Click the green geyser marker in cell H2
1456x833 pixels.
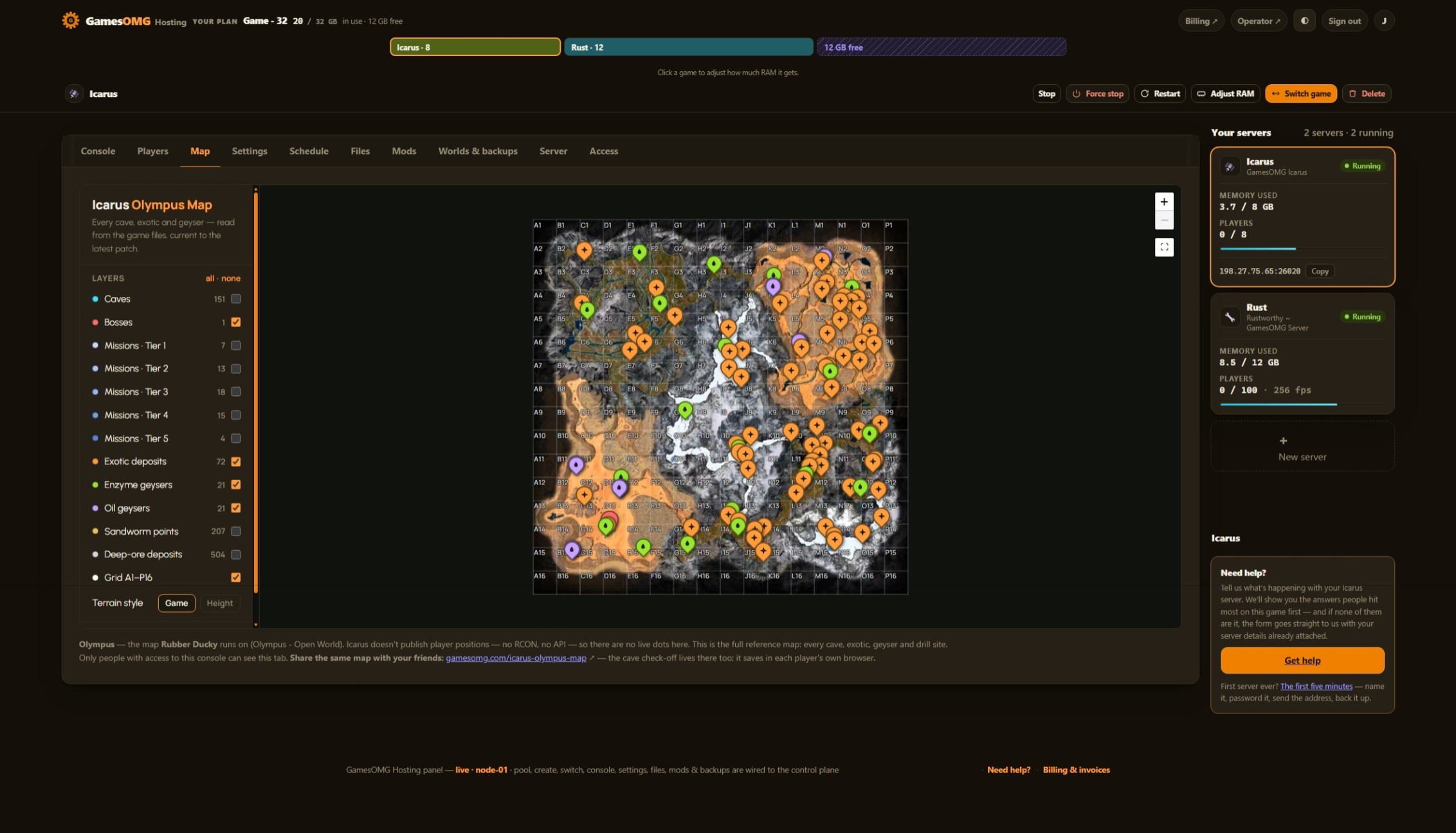pyautogui.click(x=714, y=264)
